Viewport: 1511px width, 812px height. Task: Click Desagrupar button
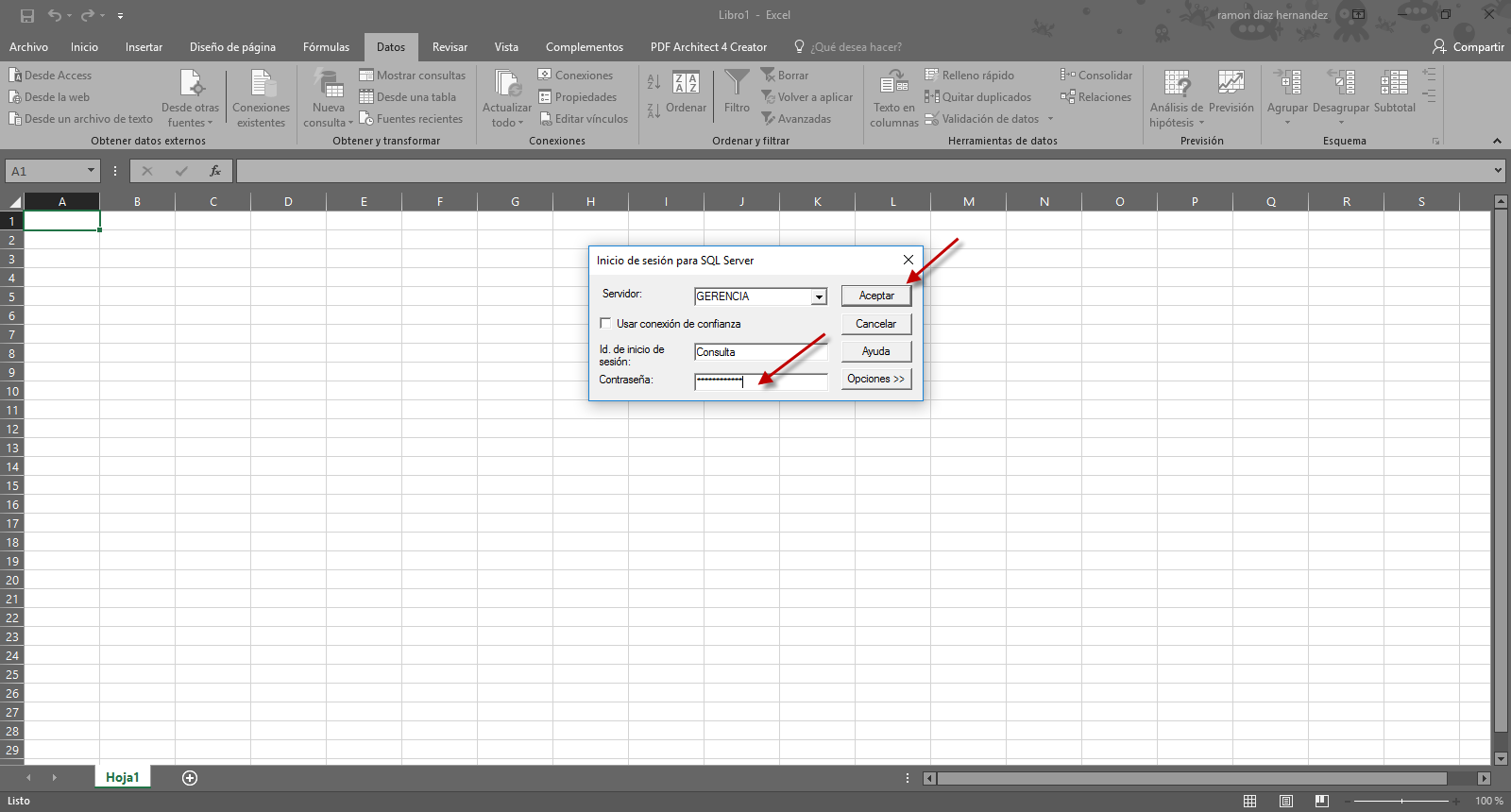[1340, 96]
